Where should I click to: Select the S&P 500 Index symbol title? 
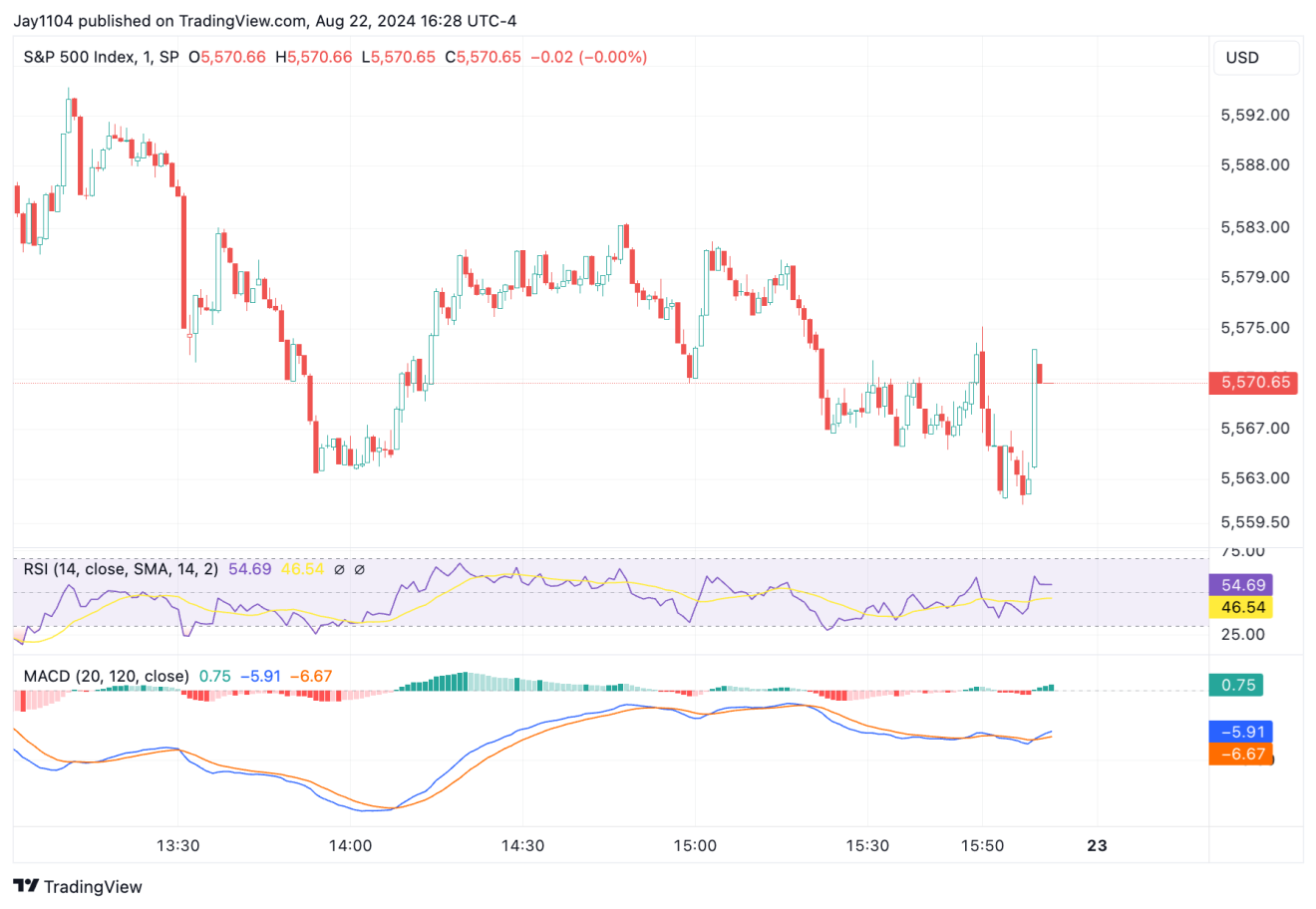(x=79, y=57)
